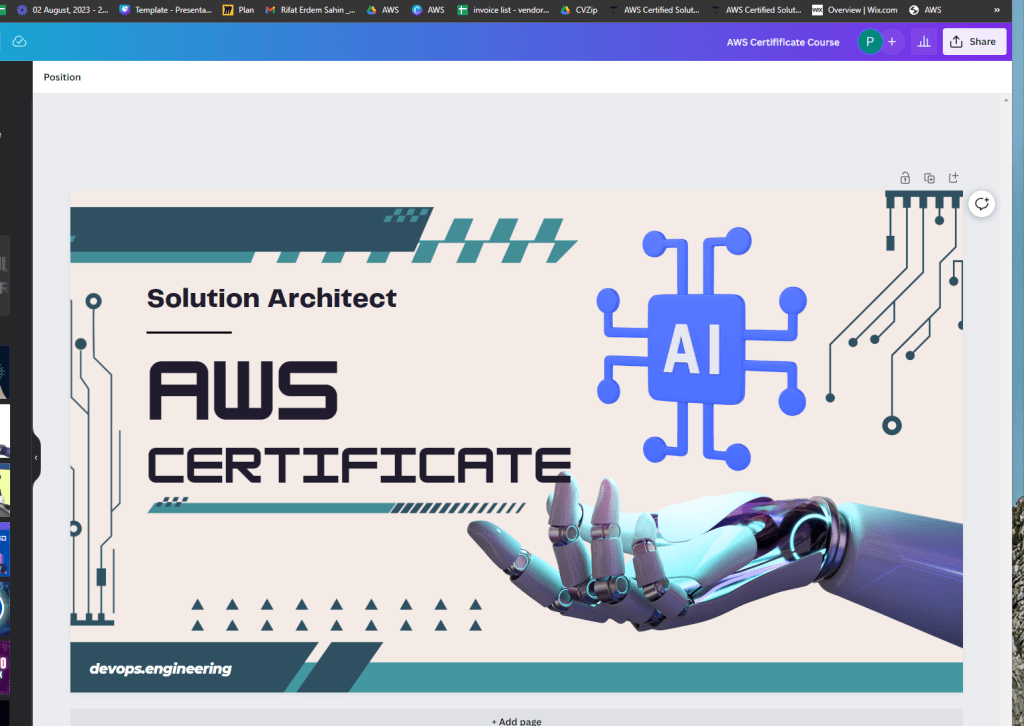Open the Position option

[x=62, y=77]
